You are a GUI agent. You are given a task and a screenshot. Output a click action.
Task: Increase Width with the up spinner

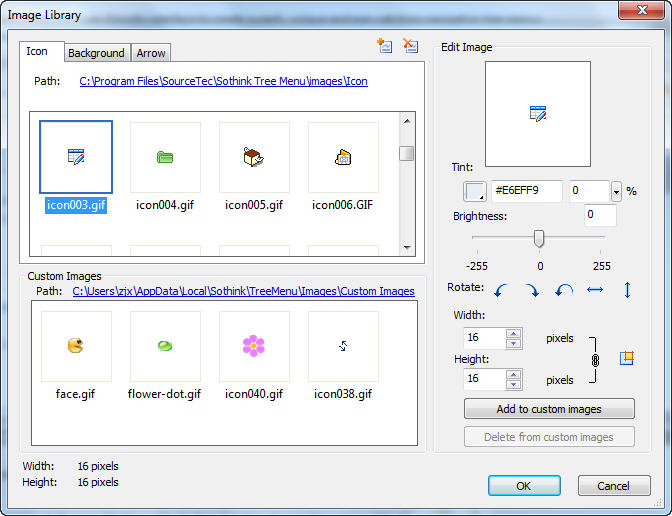point(513,333)
